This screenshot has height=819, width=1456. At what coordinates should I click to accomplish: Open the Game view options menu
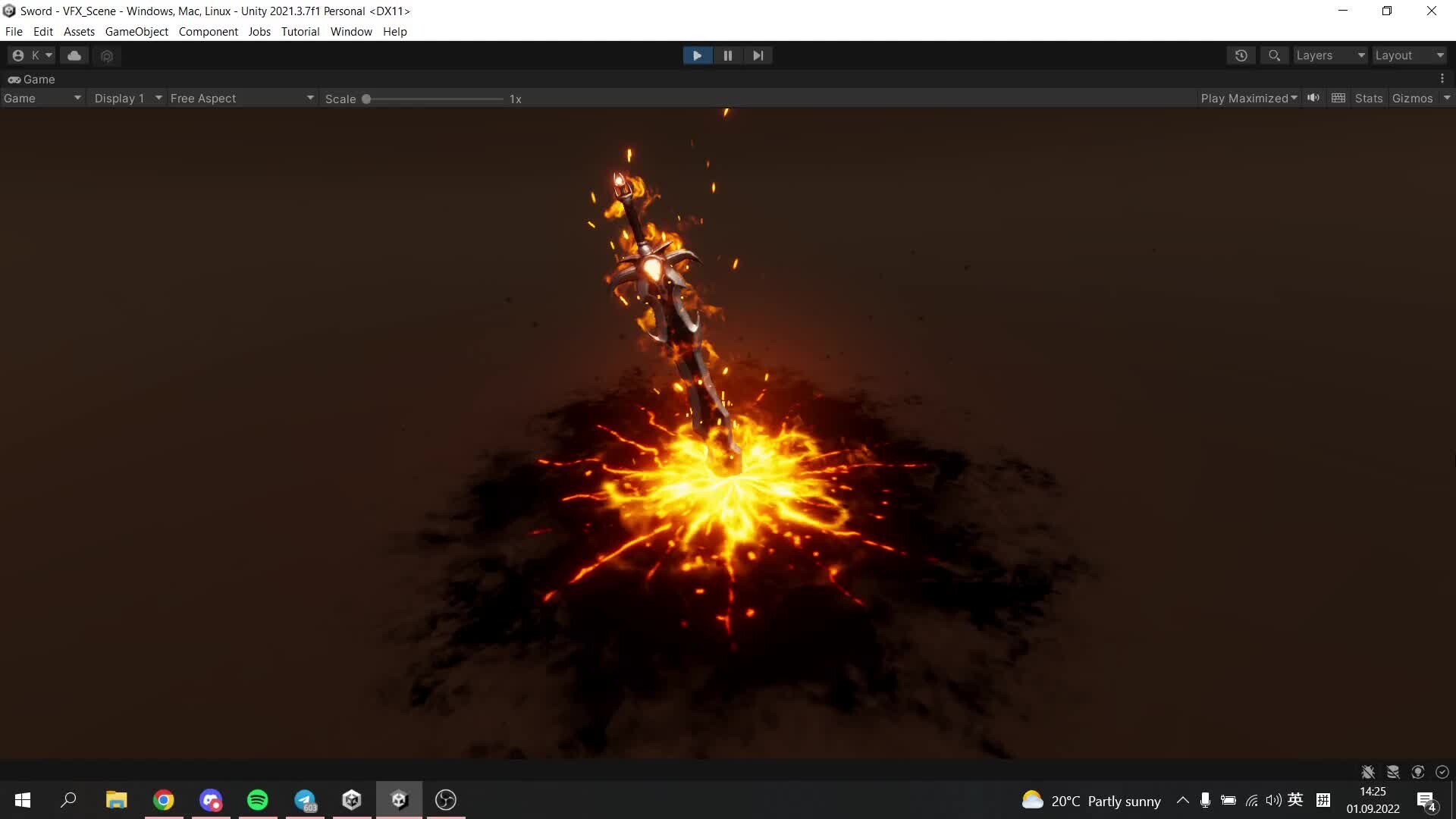coord(1443,79)
